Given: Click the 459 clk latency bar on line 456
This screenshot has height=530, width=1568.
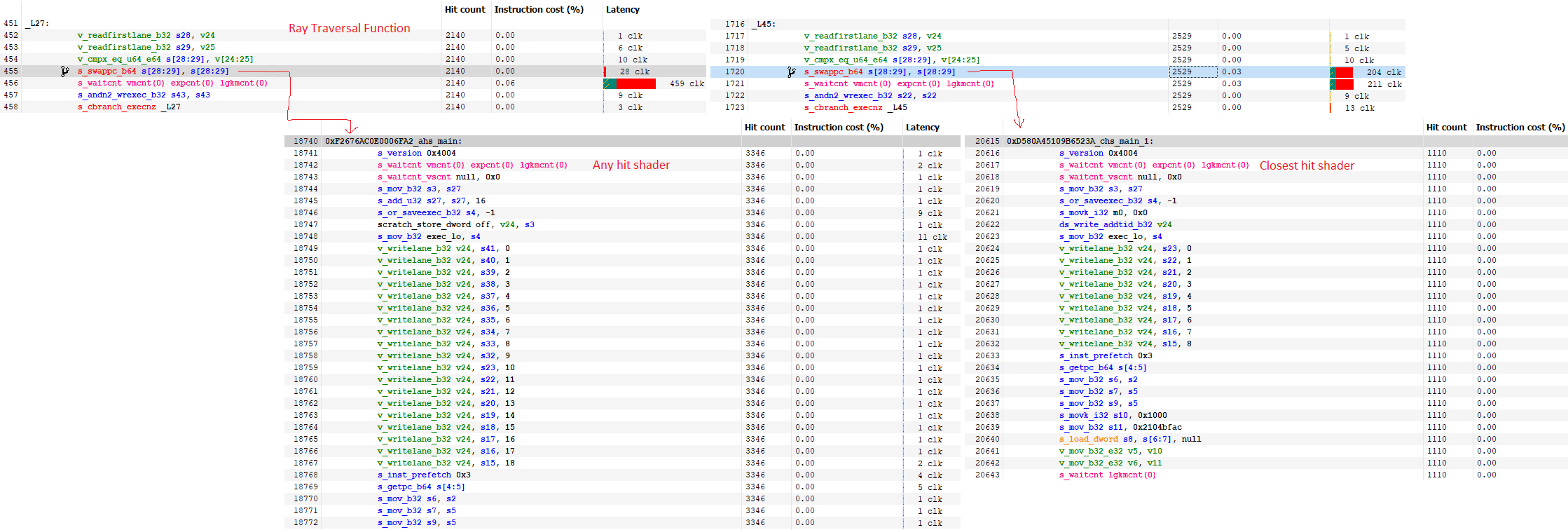Looking at the screenshot, I should point(631,83).
